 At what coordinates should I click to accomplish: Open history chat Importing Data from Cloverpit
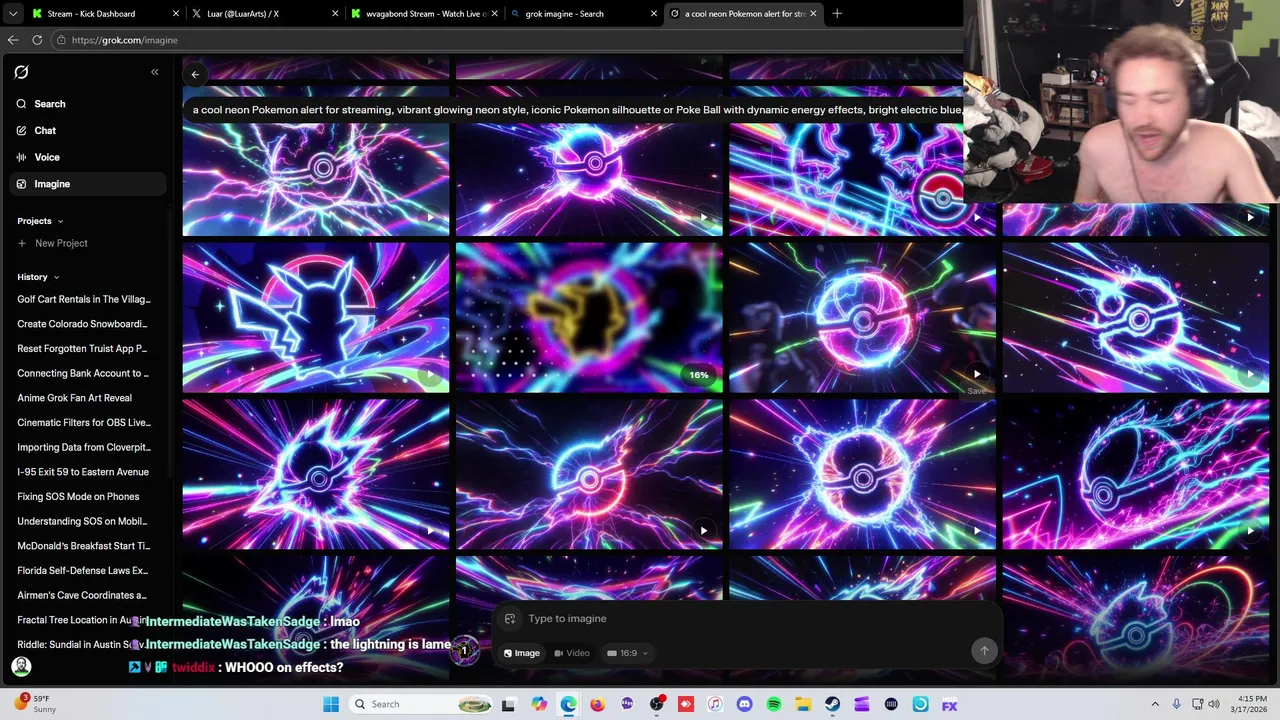pos(84,447)
